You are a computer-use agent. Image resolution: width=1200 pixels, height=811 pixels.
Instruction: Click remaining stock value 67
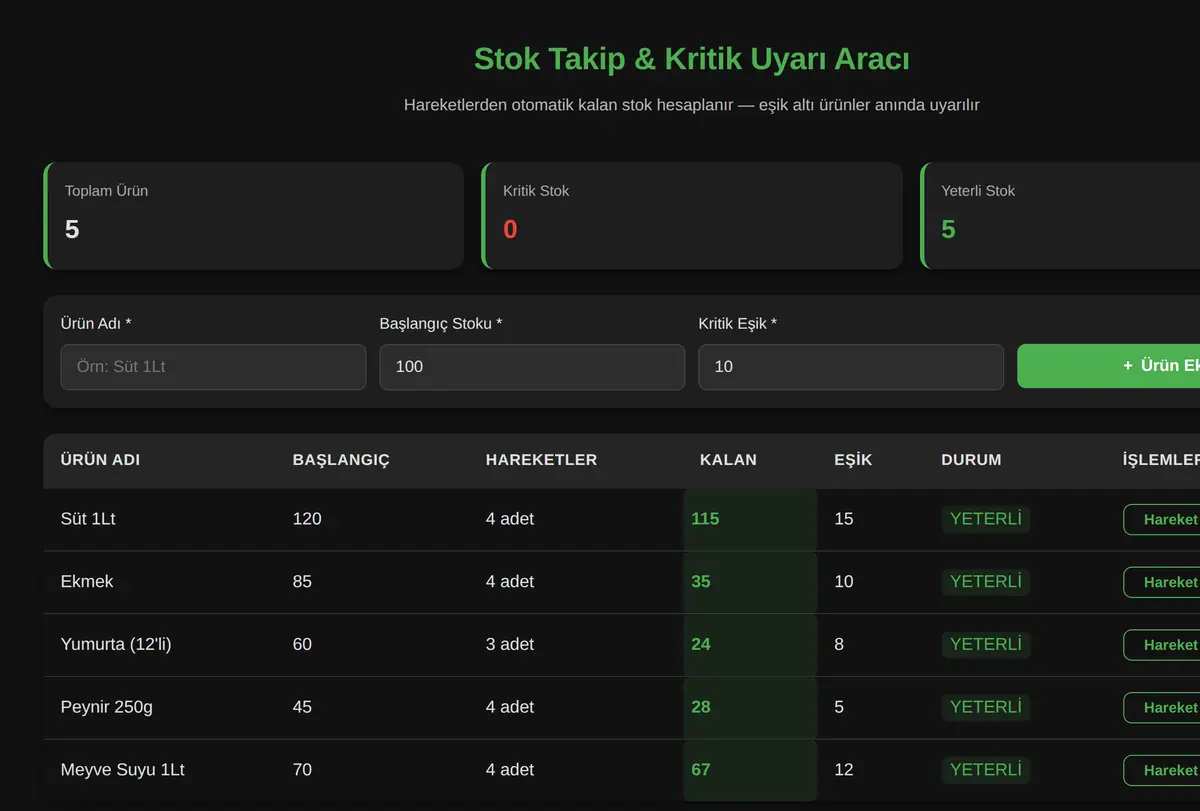(701, 770)
